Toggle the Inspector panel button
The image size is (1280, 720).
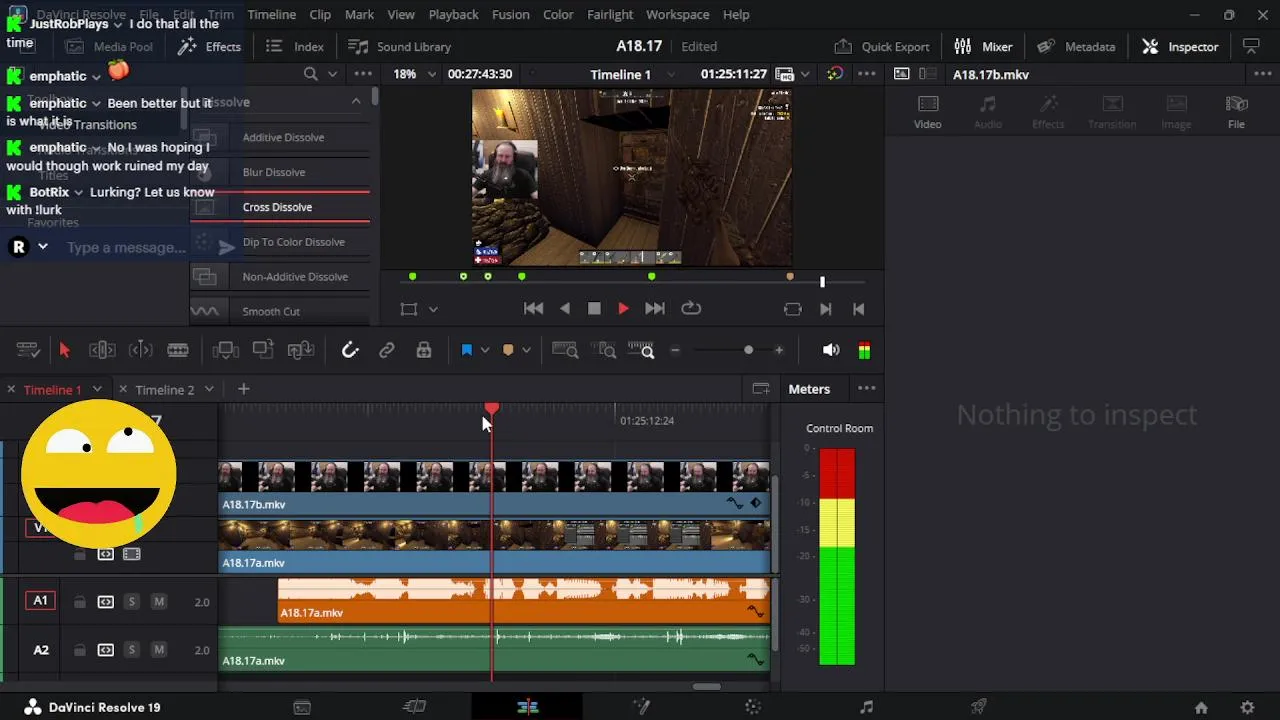pos(1181,47)
